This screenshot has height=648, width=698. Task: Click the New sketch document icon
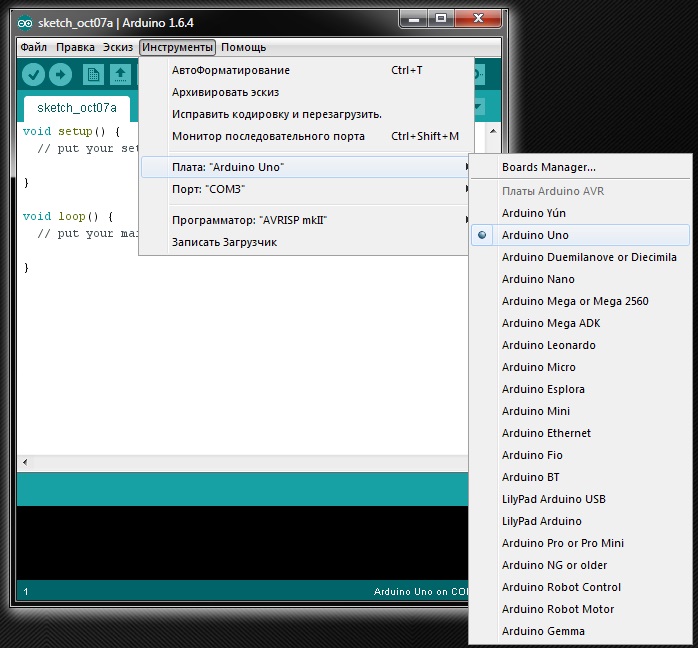[x=93, y=74]
